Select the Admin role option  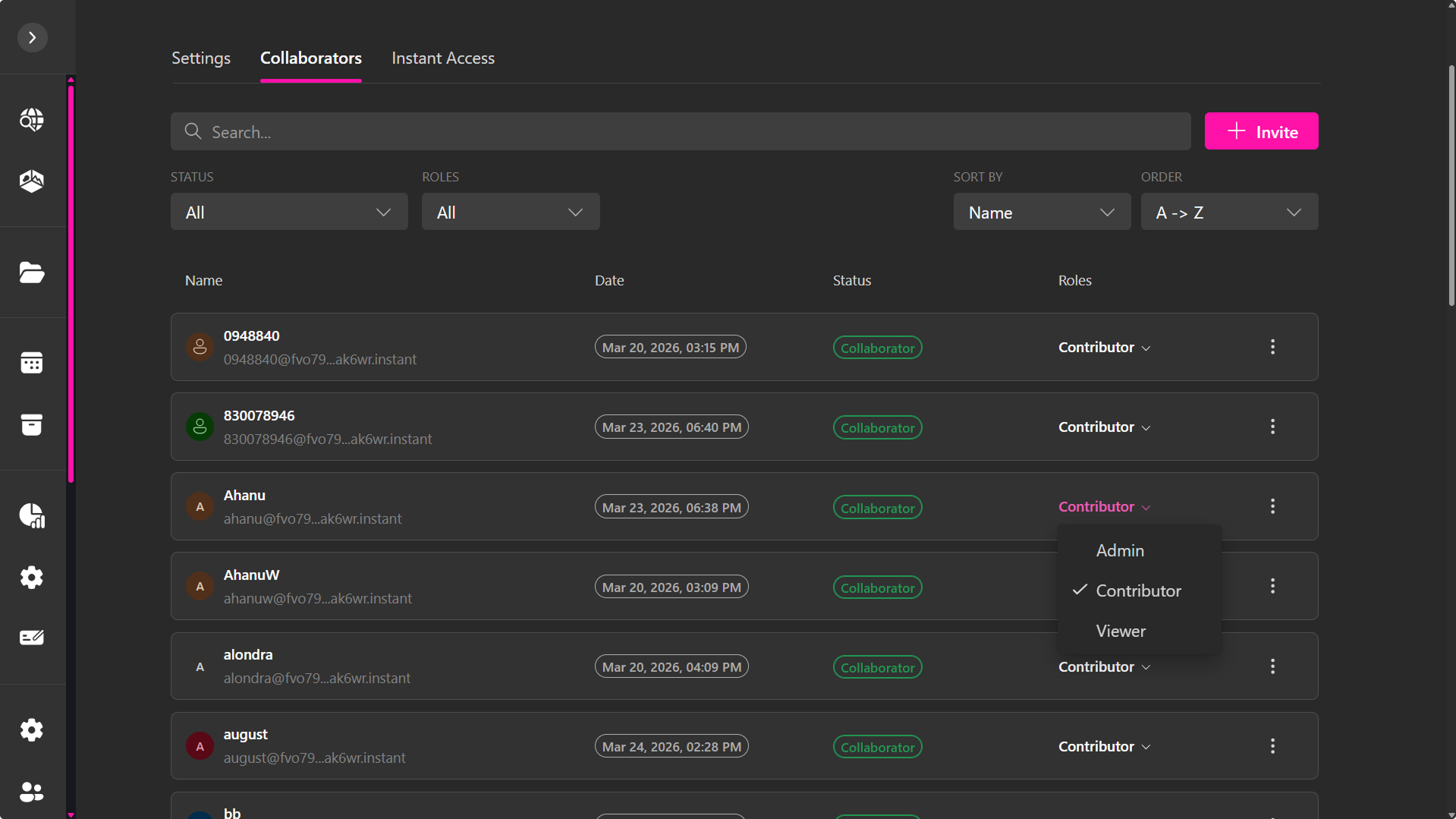(x=1120, y=550)
